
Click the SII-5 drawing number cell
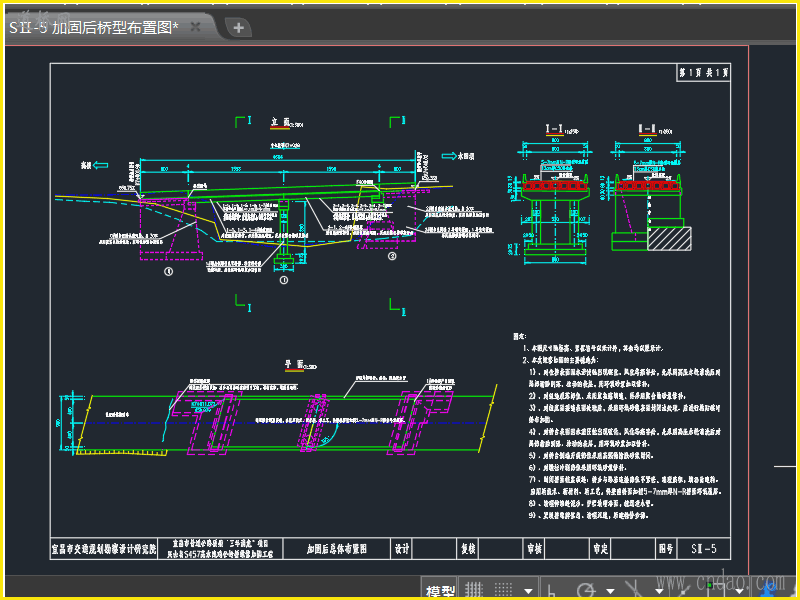click(704, 548)
